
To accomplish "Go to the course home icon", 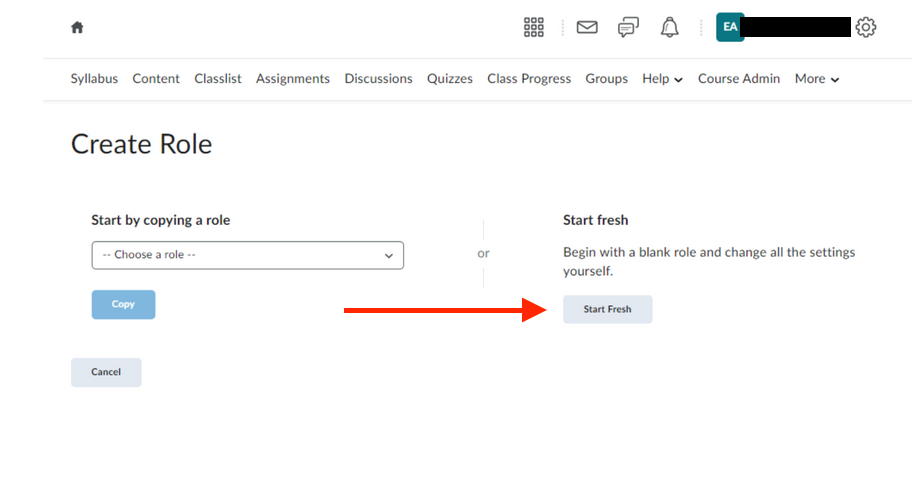I will (77, 28).
